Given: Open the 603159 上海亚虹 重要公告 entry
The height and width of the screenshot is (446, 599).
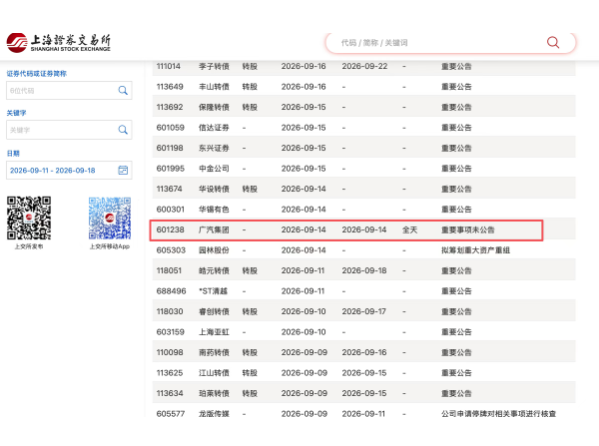Looking at the screenshot, I should 457,332.
